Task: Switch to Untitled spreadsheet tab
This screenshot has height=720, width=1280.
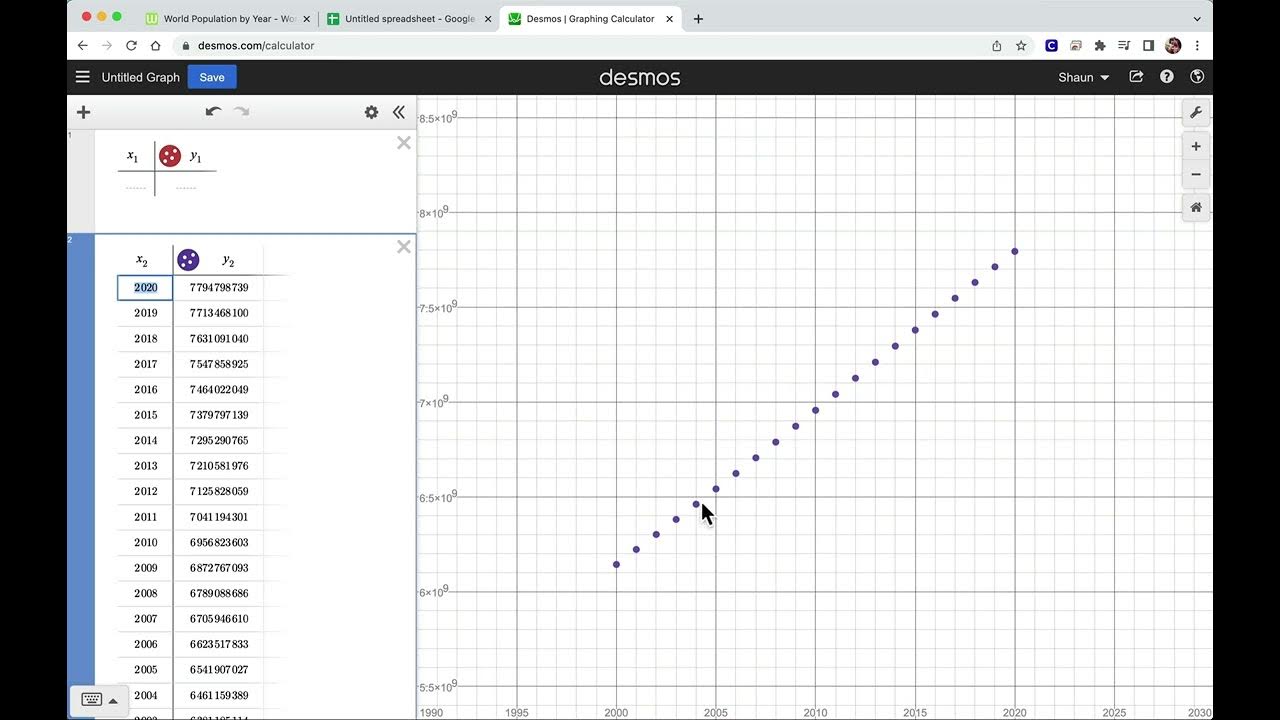Action: point(408,18)
